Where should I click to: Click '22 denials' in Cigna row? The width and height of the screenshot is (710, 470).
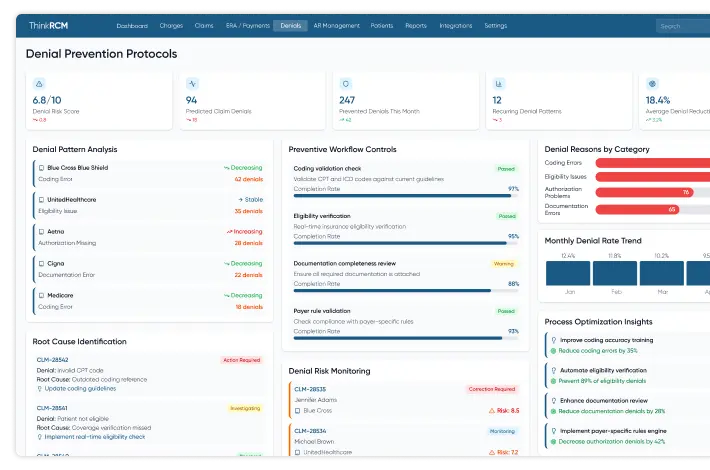coord(249,275)
